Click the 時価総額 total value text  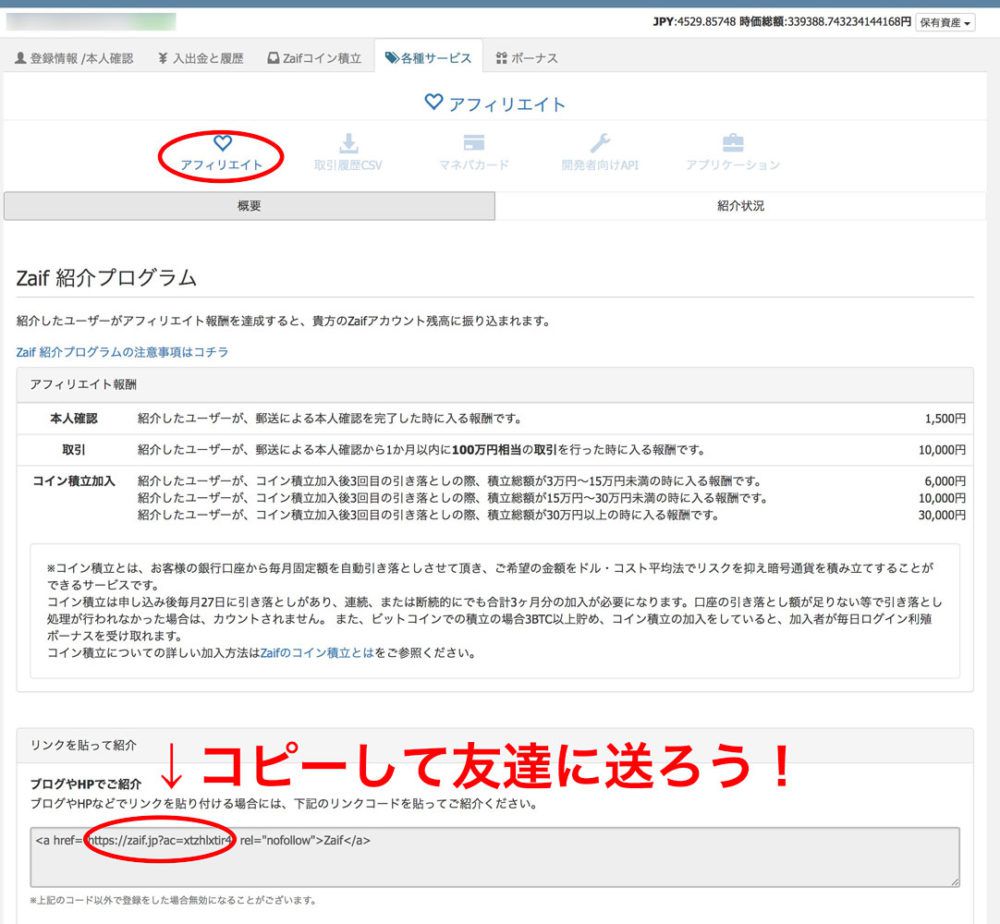825,22
